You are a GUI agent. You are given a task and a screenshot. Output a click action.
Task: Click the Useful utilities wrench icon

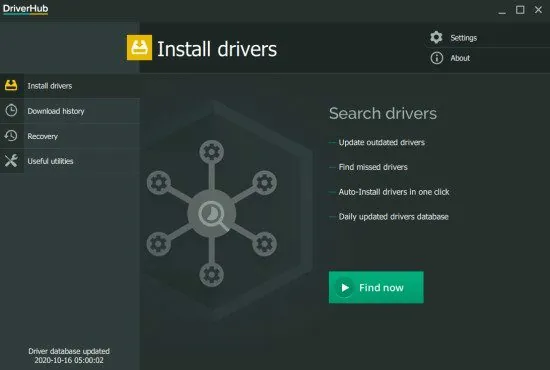point(11,161)
